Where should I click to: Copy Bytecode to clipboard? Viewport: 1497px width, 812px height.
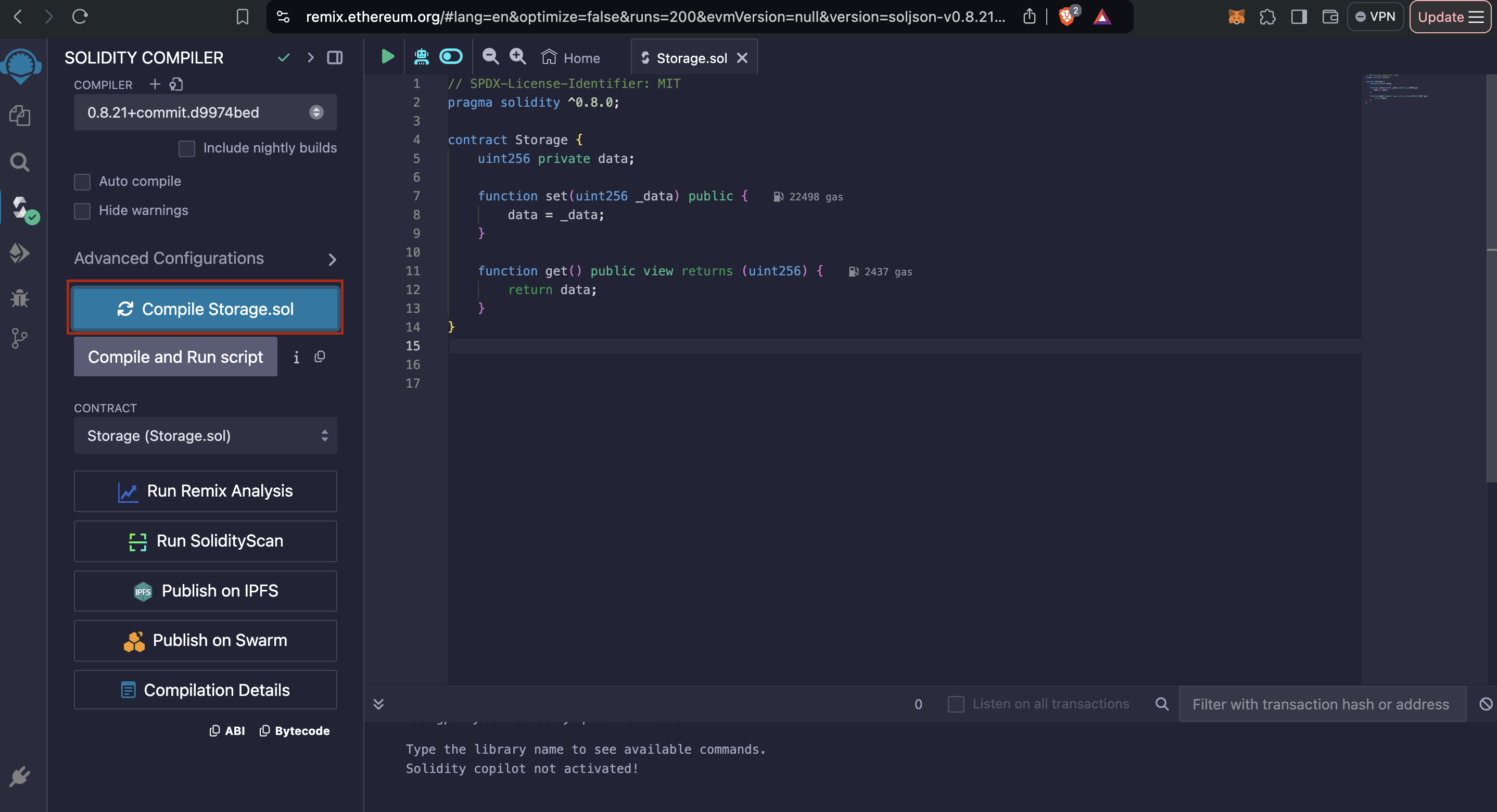(x=295, y=731)
